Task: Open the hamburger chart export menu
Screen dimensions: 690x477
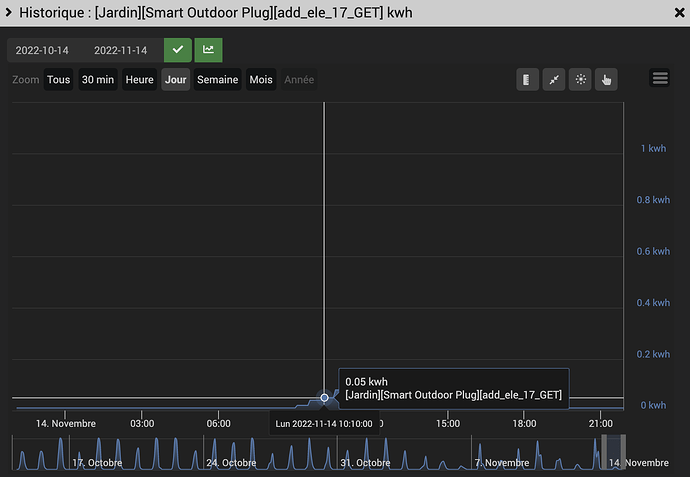Action: [x=659, y=79]
